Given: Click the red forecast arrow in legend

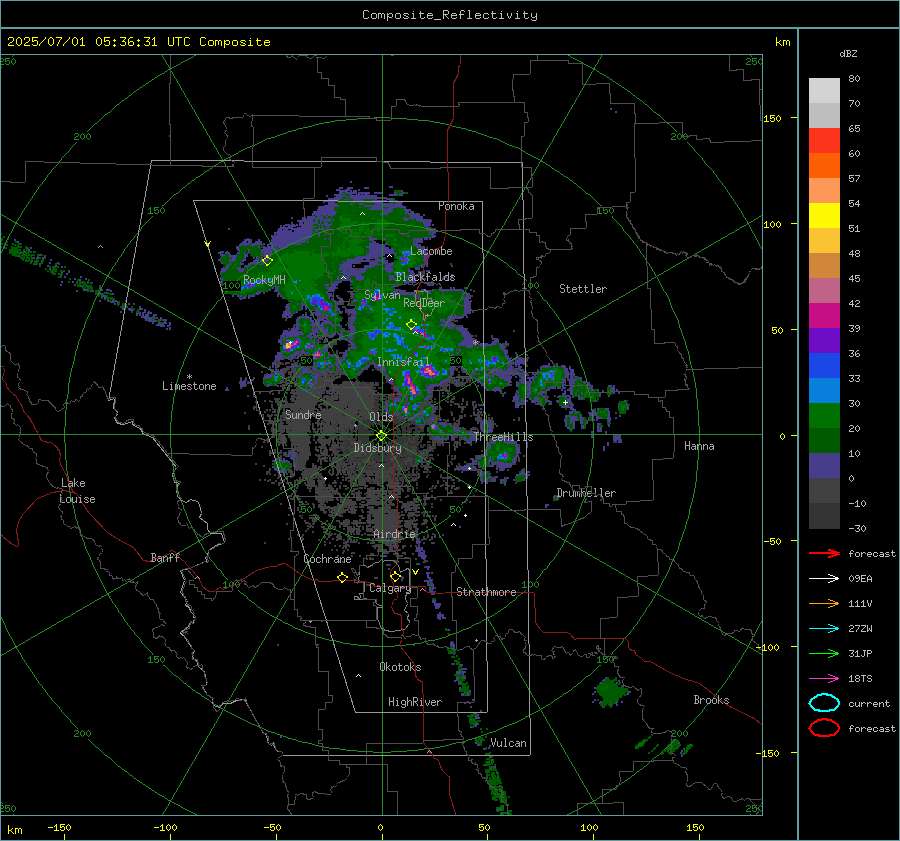Looking at the screenshot, I should [824, 553].
